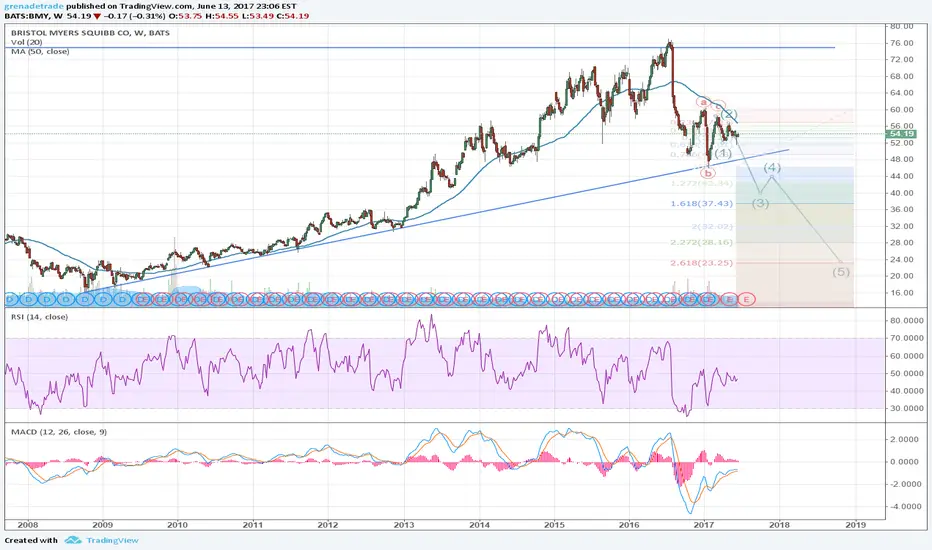Viewport: 932px width, 550px height.
Task: Click the red circled 'b' wave marker
Action: coord(708,174)
